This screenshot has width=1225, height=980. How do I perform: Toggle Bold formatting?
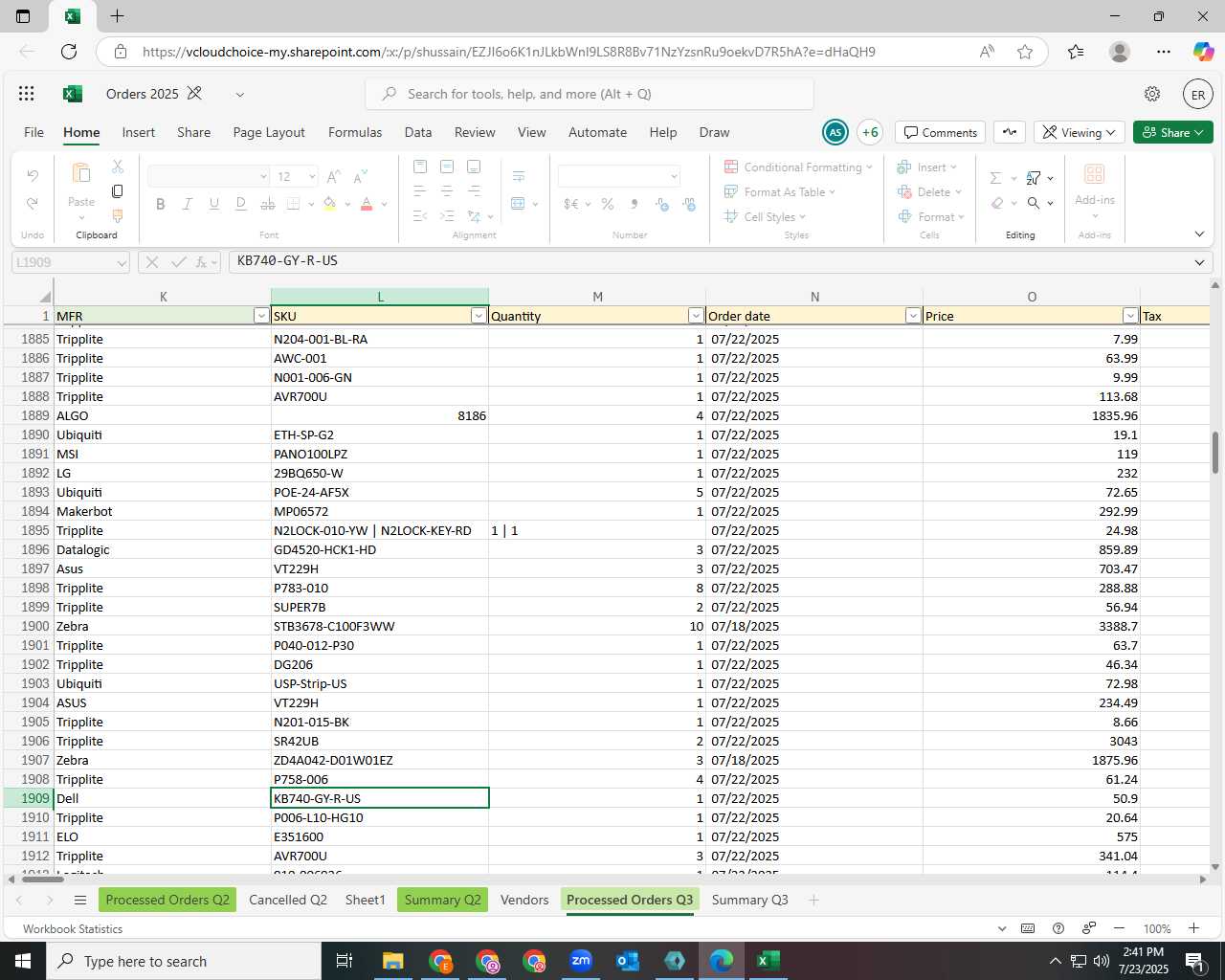tap(161, 204)
